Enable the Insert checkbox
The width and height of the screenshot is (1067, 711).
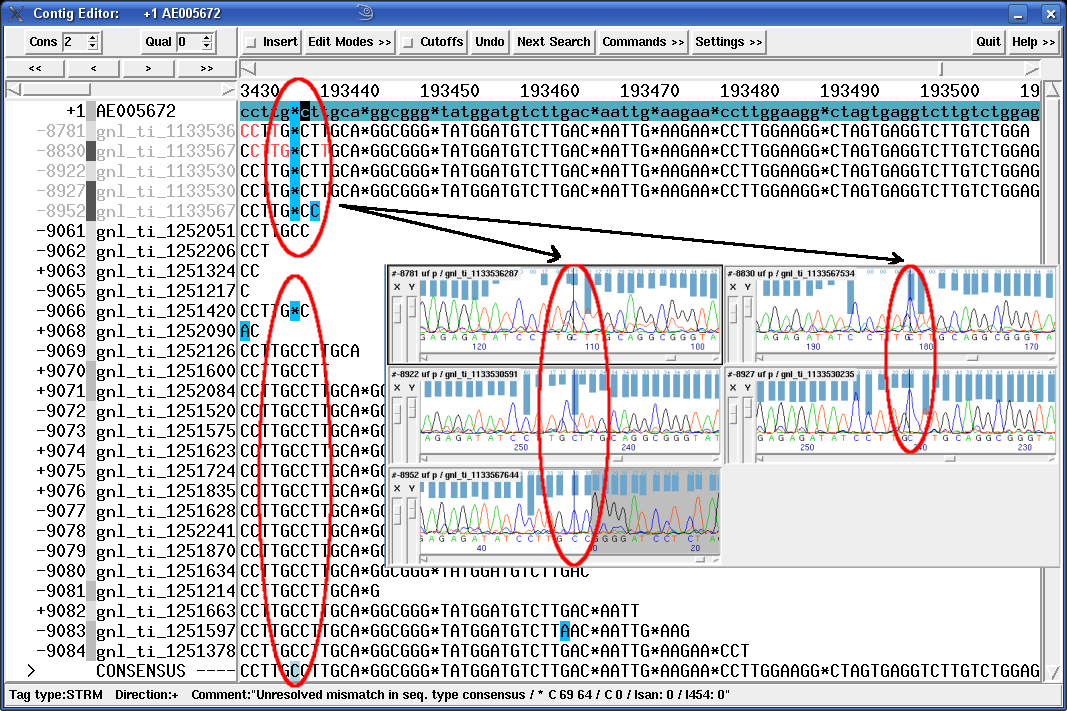tap(251, 42)
